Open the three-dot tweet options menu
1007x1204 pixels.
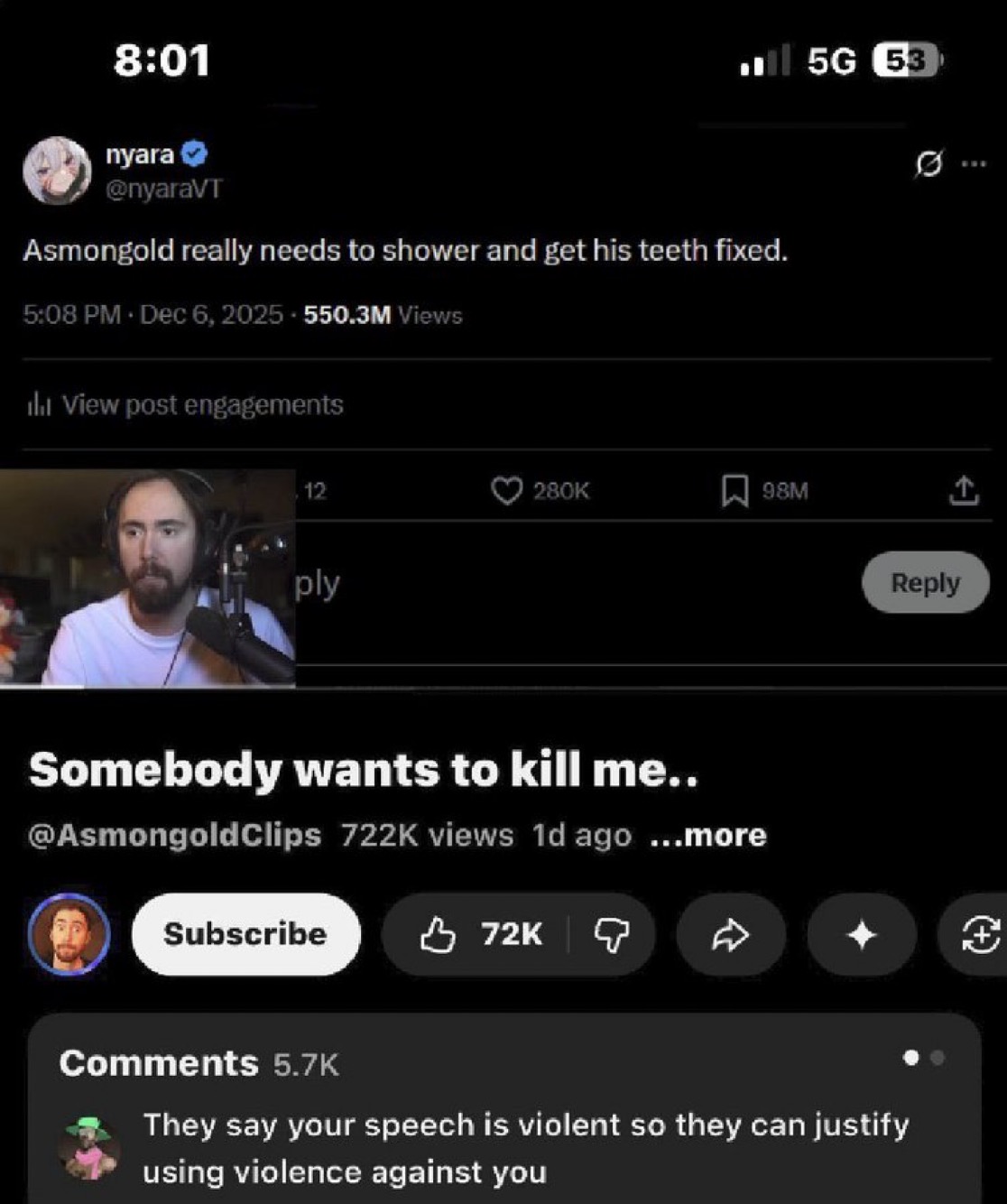(974, 164)
